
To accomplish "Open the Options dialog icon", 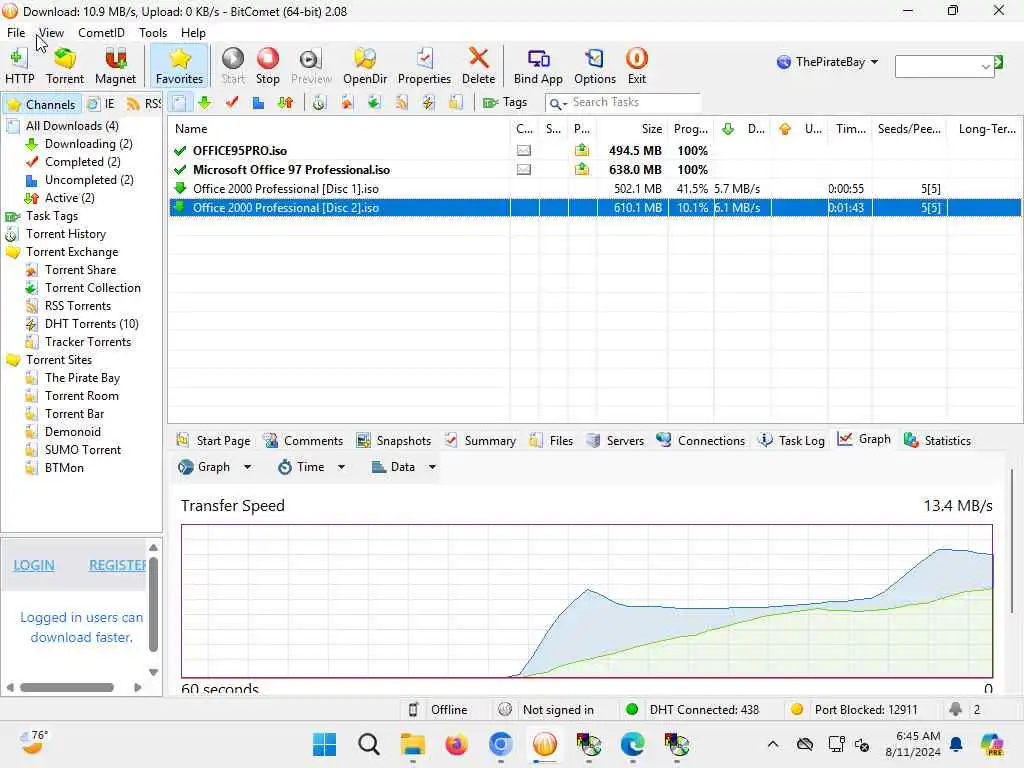I will pyautogui.click(x=594, y=66).
